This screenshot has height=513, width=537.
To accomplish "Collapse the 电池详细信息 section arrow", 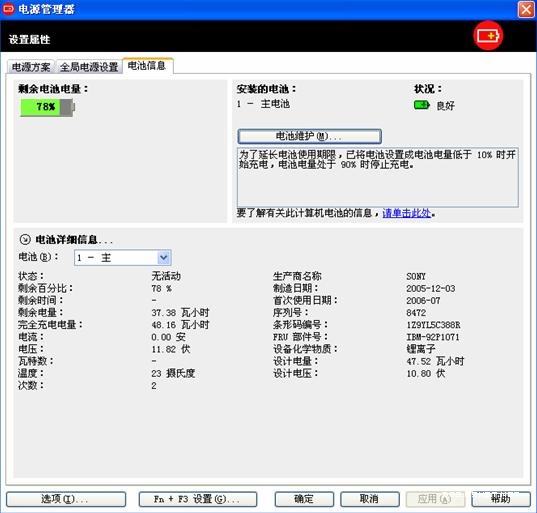I will tap(25, 239).
